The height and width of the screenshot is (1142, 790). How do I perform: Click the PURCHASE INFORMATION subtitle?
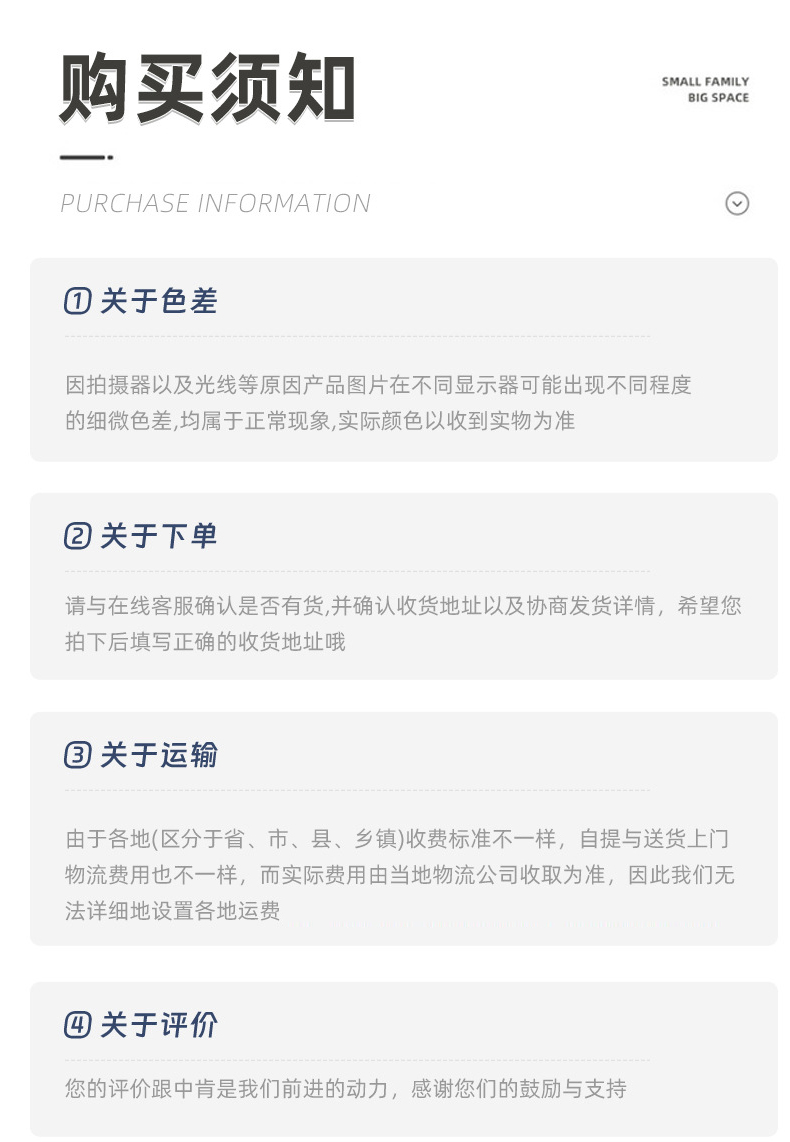pyautogui.click(x=216, y=203)
